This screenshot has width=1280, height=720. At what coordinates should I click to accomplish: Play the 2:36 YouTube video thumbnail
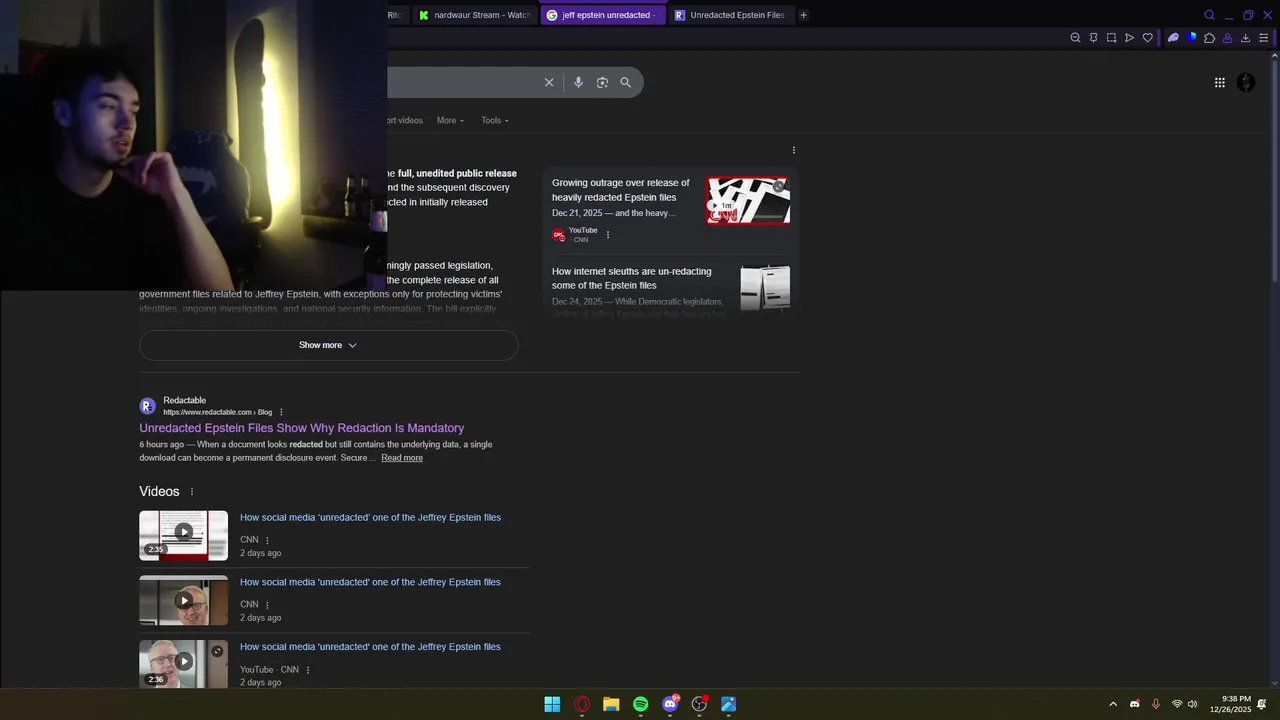(x=183, y=663)
